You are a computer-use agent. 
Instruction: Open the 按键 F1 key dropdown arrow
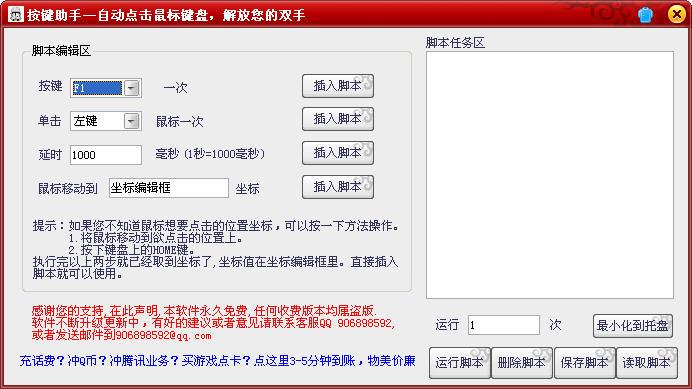pyautogui.click(x=131, y=88)
